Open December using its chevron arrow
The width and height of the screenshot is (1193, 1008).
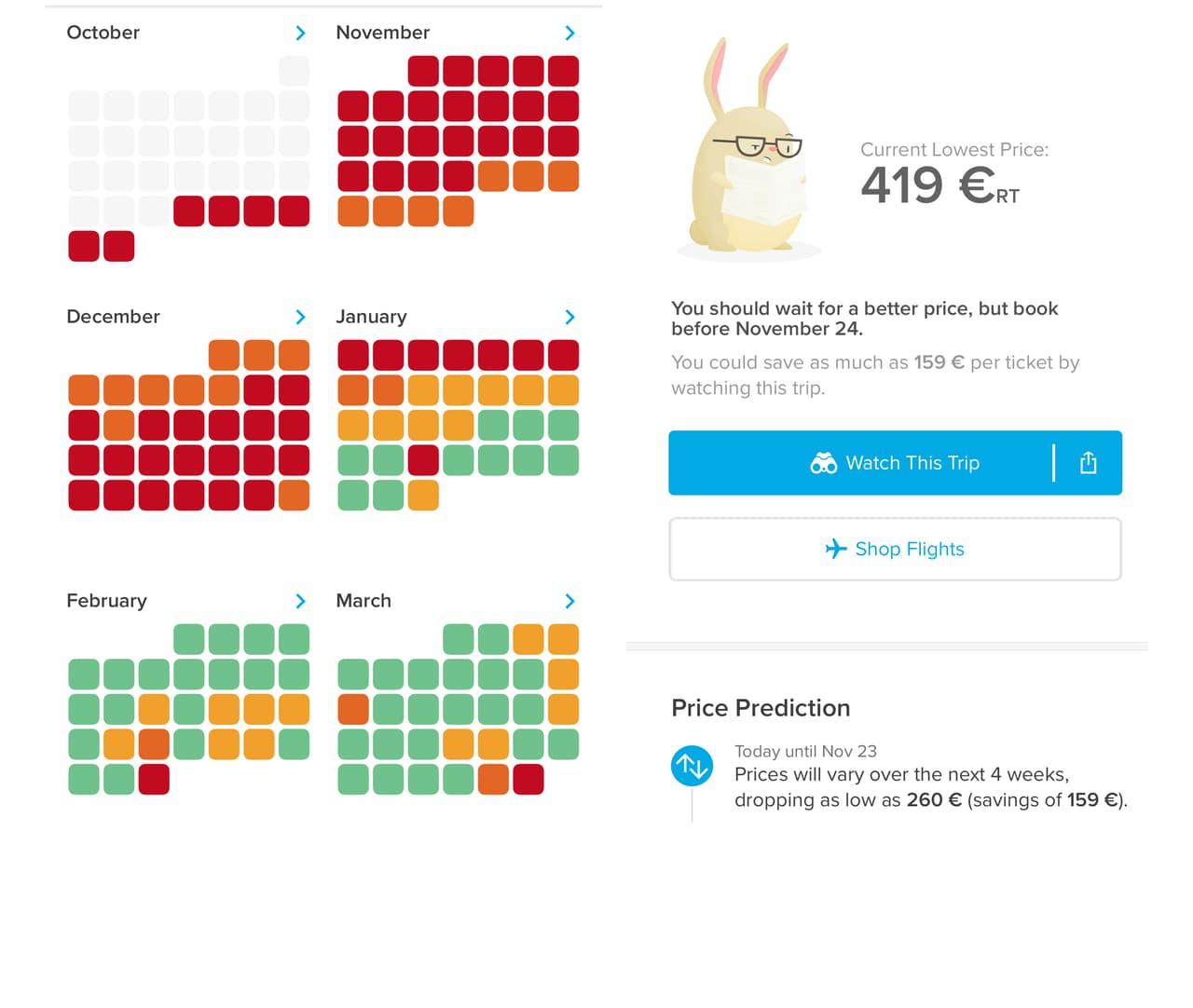300,317
